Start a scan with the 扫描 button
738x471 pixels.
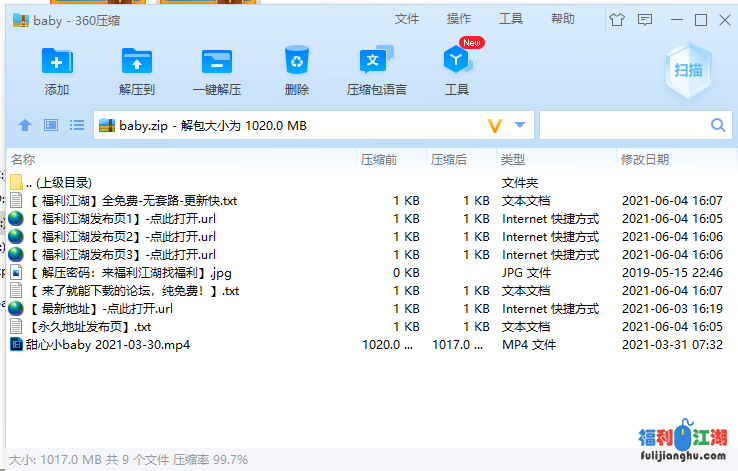pyautogui.click(x=687, y=70)
